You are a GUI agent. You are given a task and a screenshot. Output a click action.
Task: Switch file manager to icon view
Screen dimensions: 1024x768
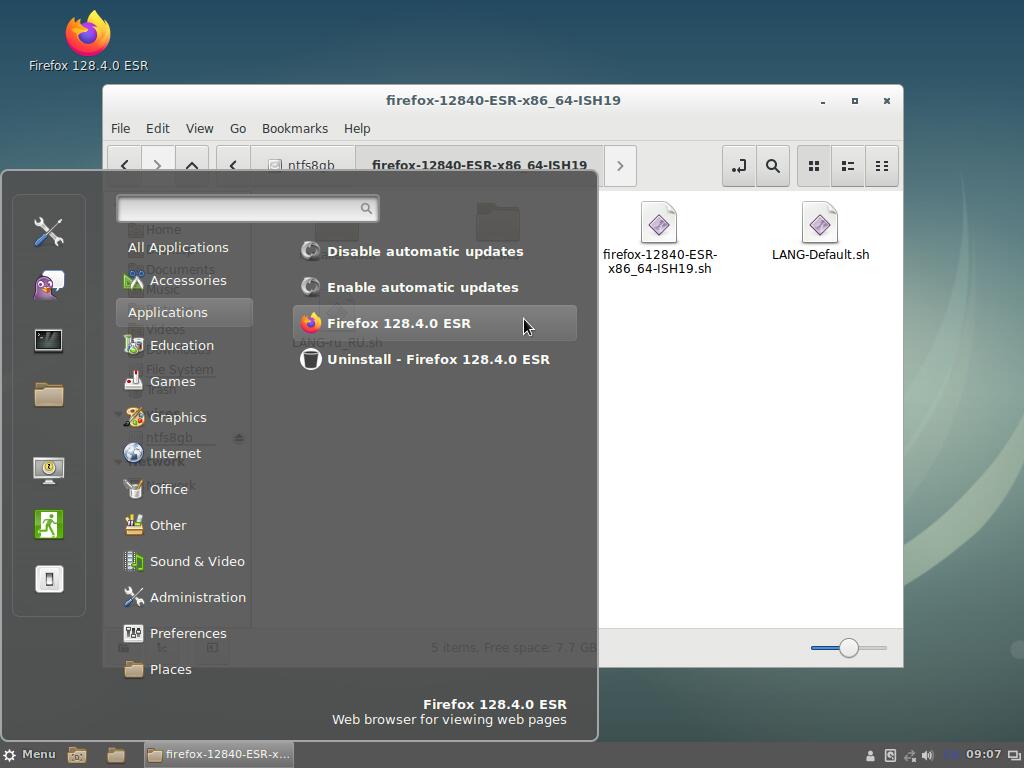click(814, 166)
